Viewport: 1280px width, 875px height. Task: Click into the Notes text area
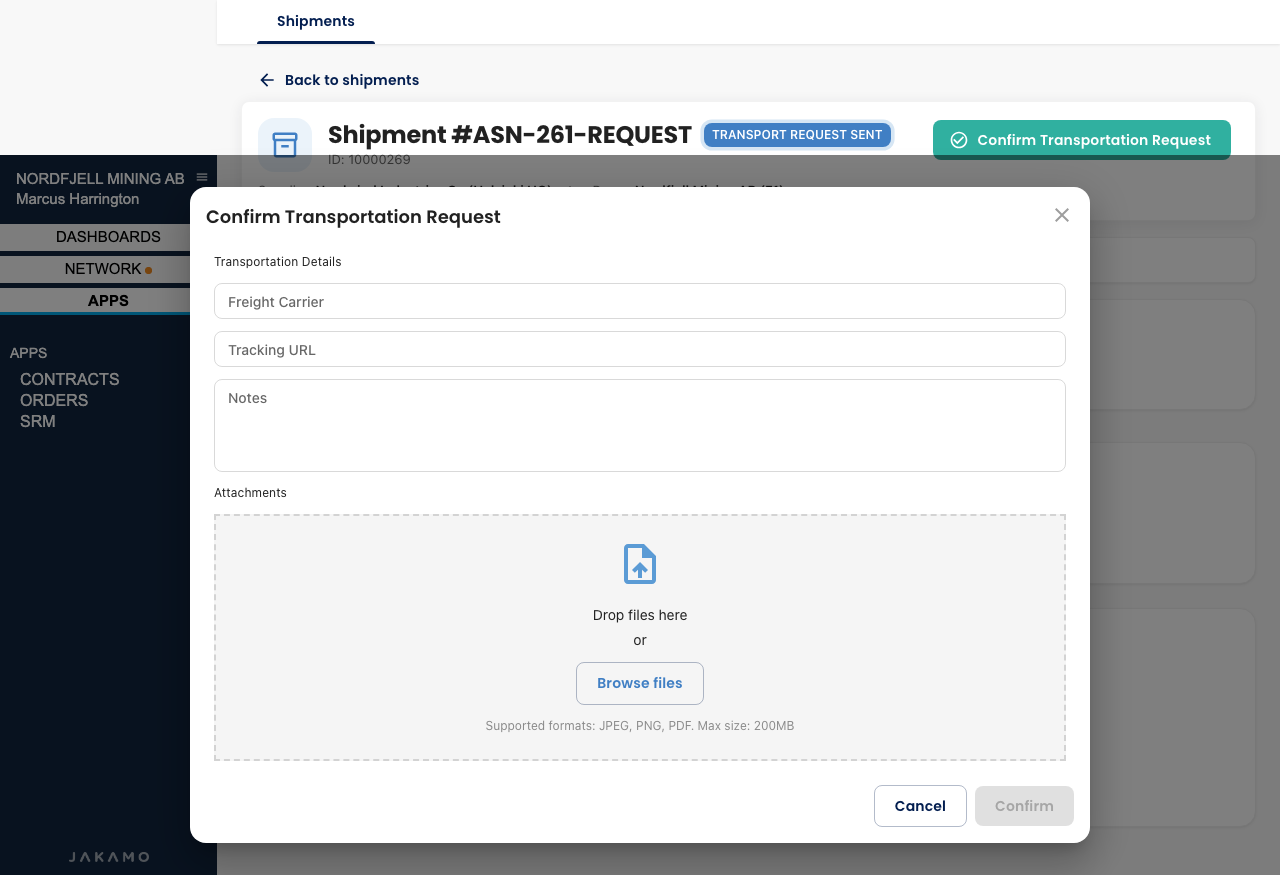tap(640, 425)
